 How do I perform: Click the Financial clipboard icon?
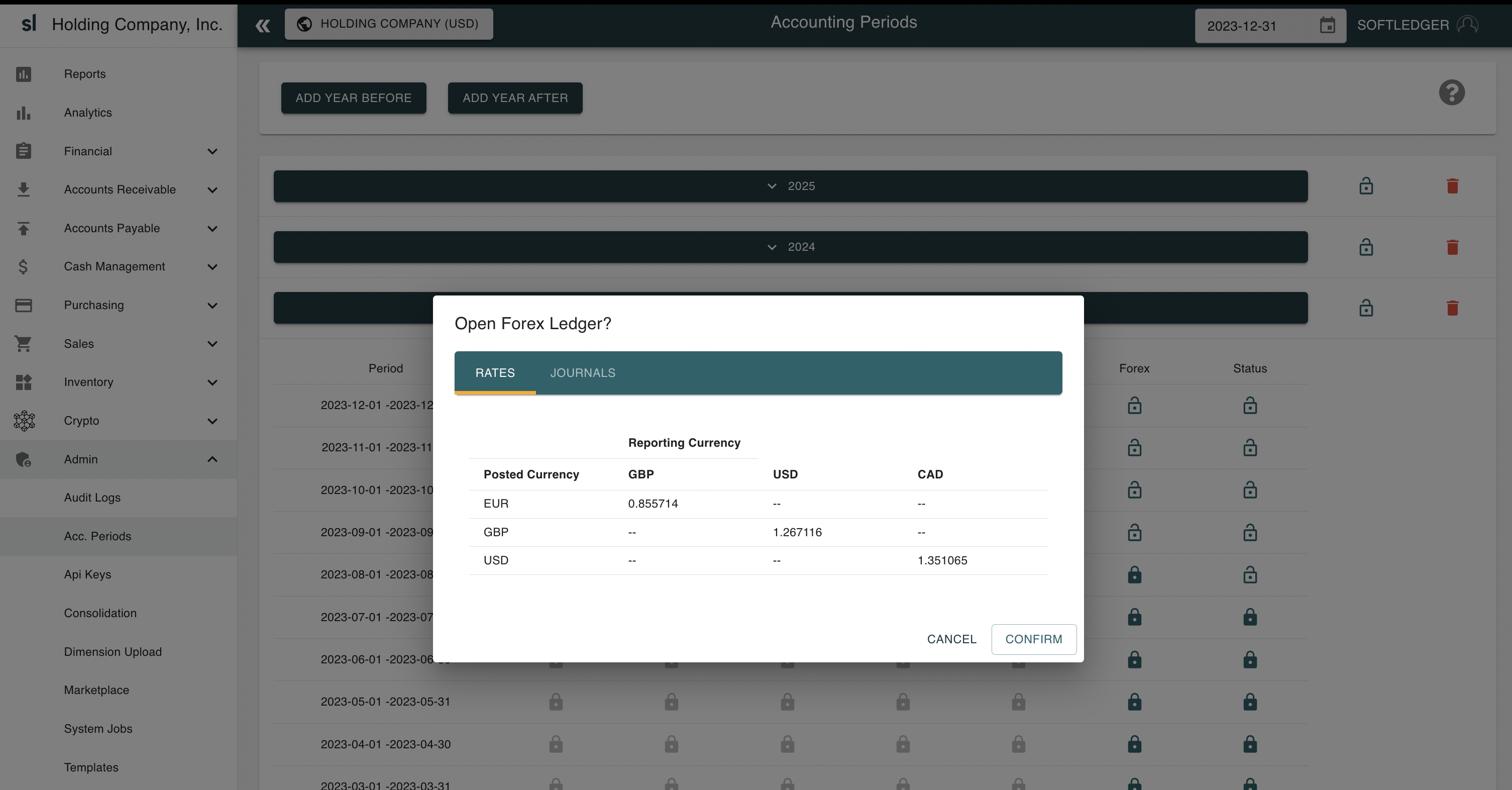[x=24, y=151]
